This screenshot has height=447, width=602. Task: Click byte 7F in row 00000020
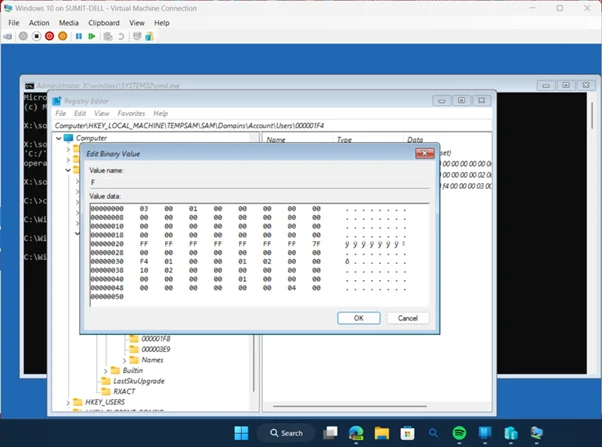pos(316,244)
